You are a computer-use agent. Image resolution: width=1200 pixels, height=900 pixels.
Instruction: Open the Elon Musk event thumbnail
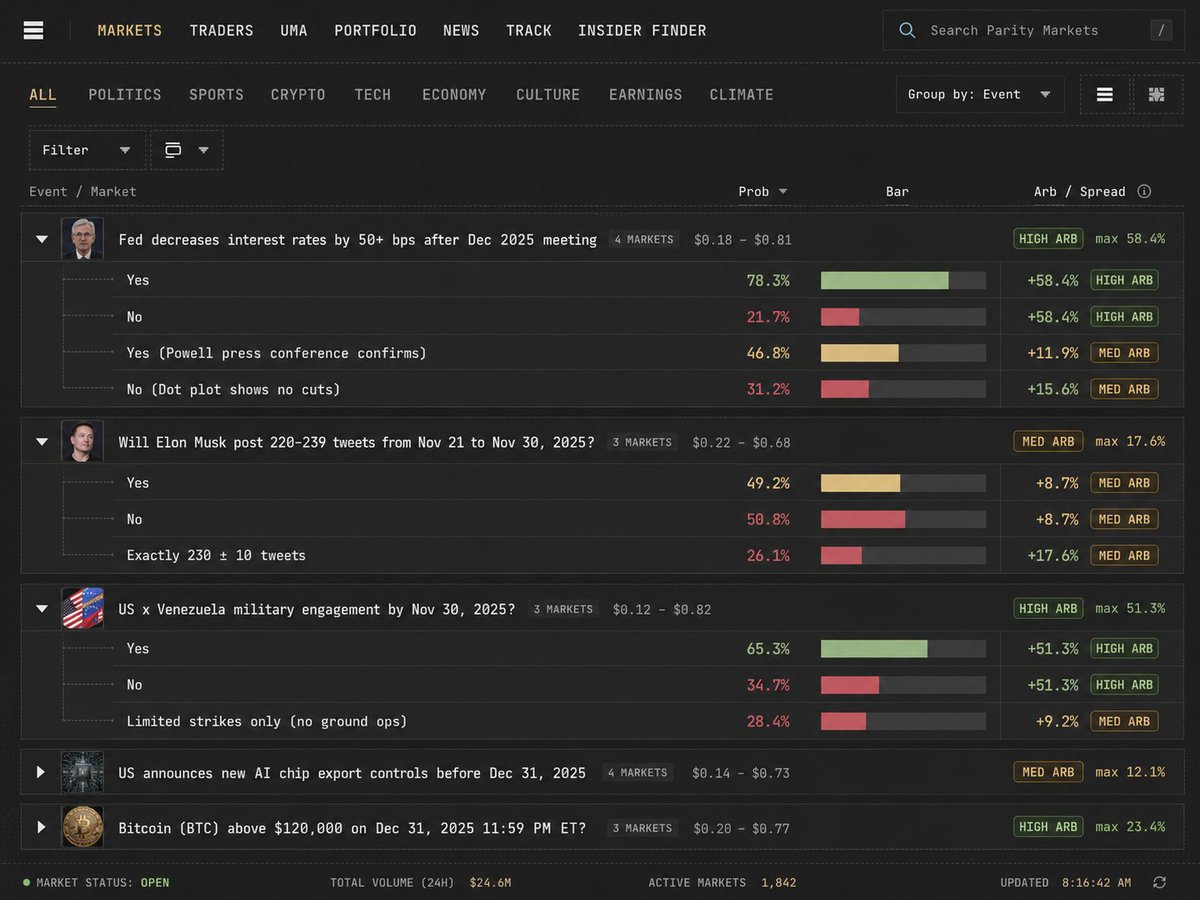82,441
